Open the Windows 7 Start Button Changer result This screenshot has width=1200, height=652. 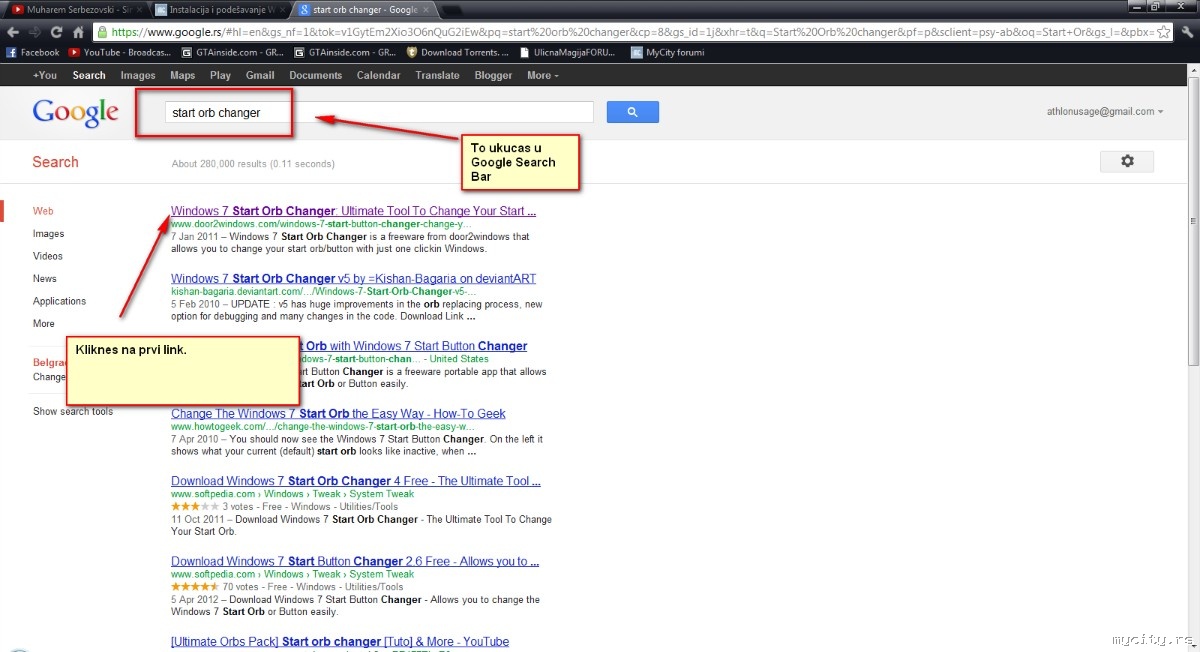(415, 346)
